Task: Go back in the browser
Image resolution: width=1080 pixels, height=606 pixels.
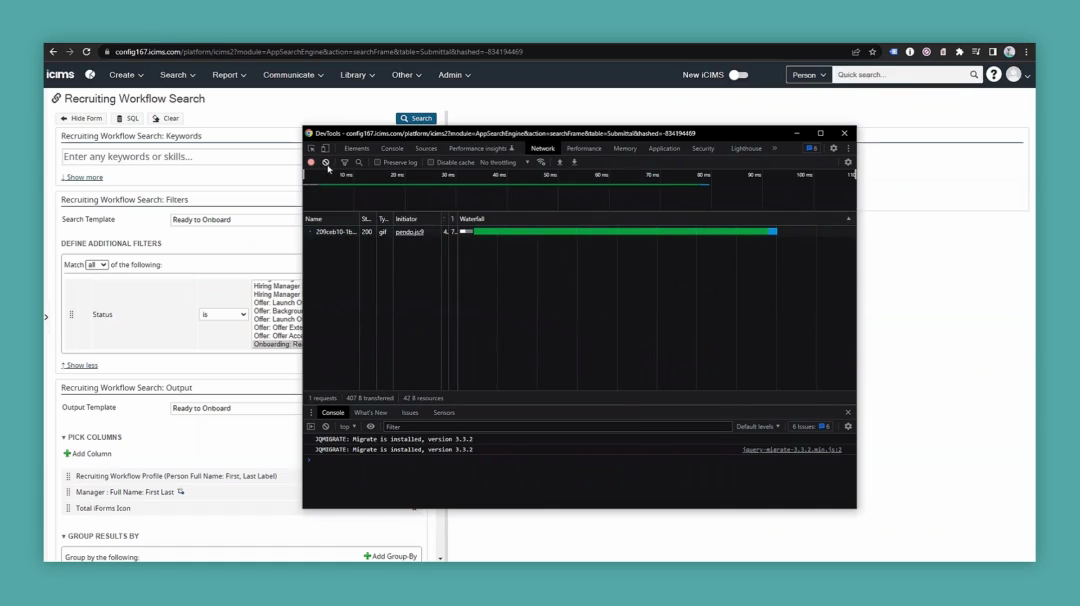Action: point(53,52)
